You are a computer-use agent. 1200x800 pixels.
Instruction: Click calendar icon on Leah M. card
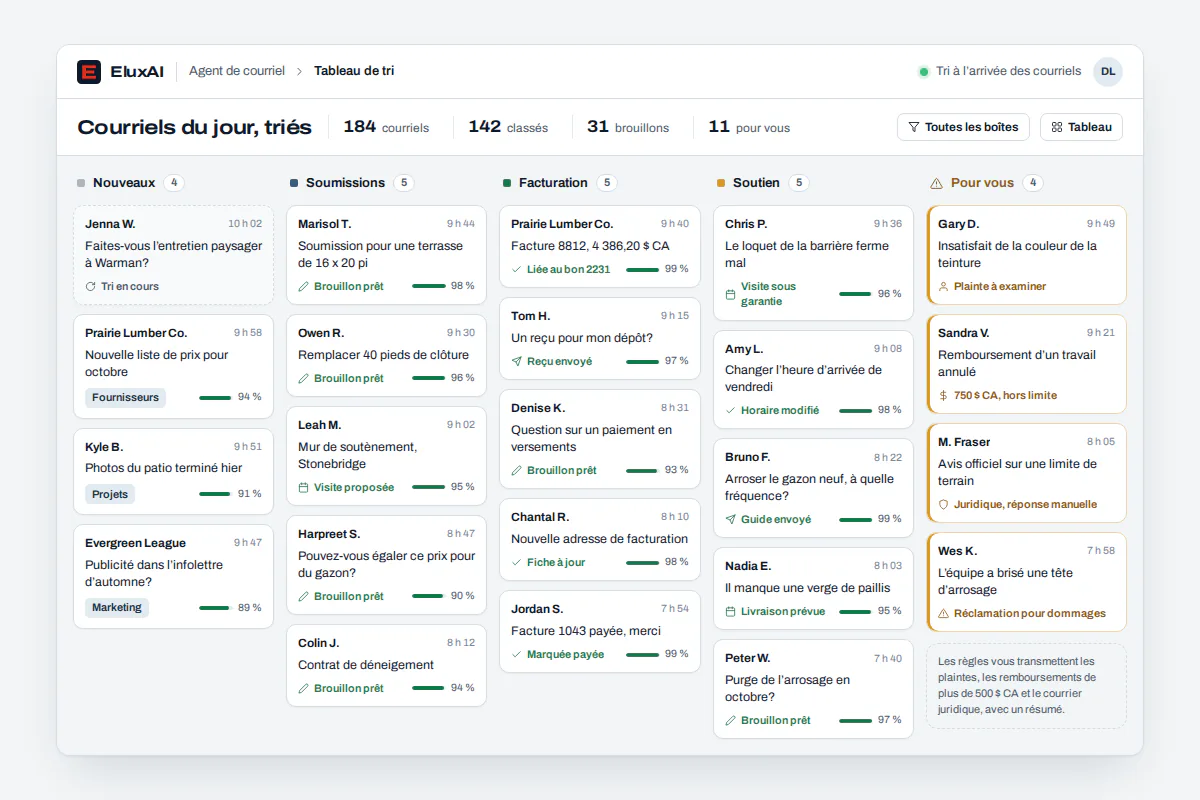tap(304, 487)
